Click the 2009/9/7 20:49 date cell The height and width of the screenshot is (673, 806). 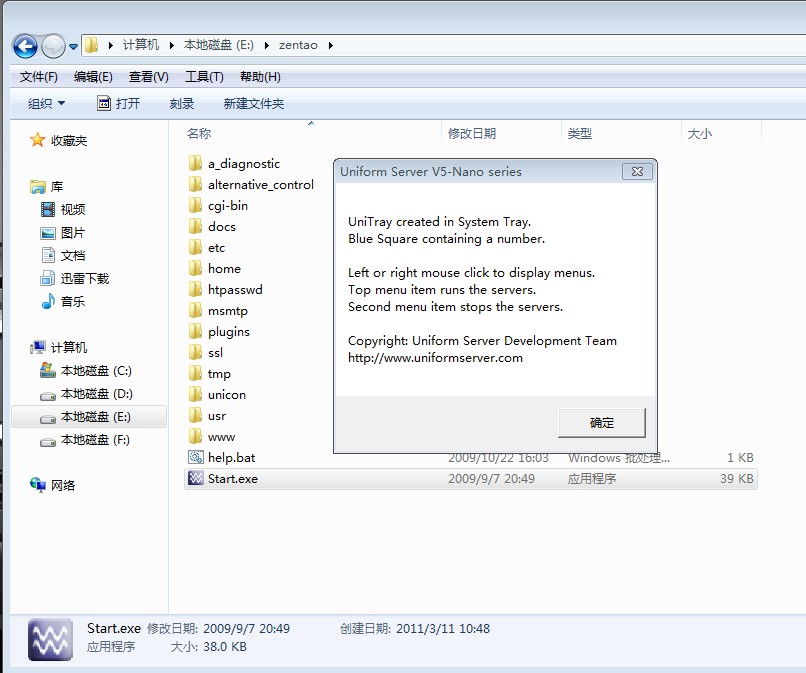click(x=491, y=479)
